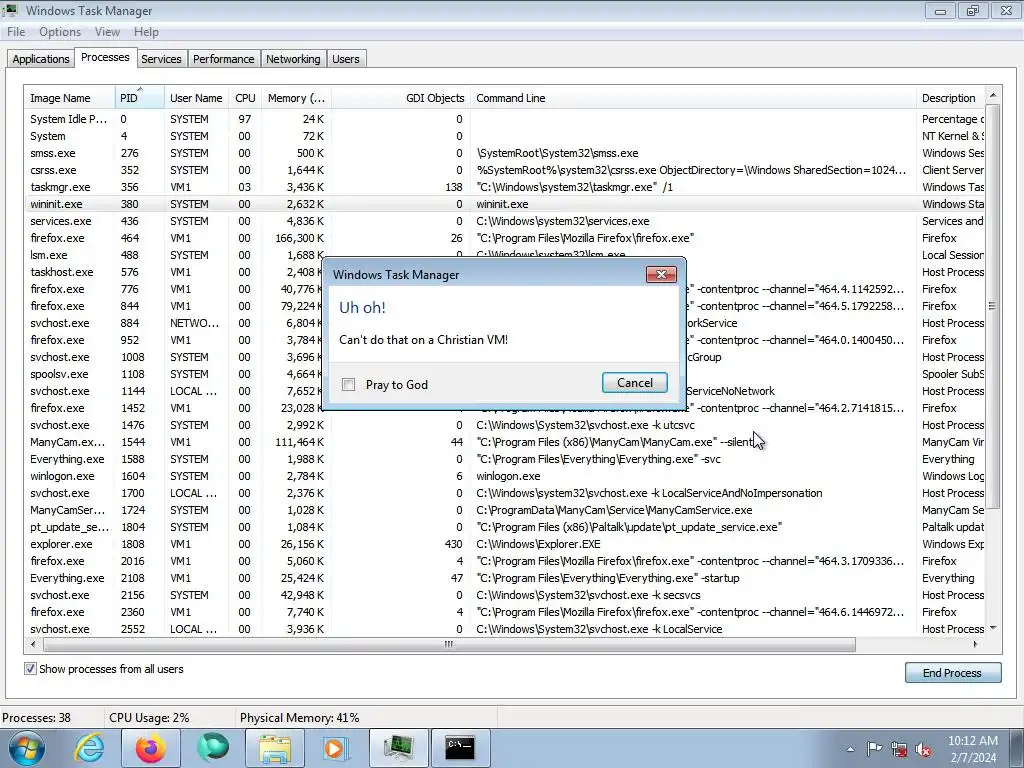Viewport: 1024px width, 768px height.
Task: Switch to the Applications tab
Action: pyautogui.click(x=40, y=59)
